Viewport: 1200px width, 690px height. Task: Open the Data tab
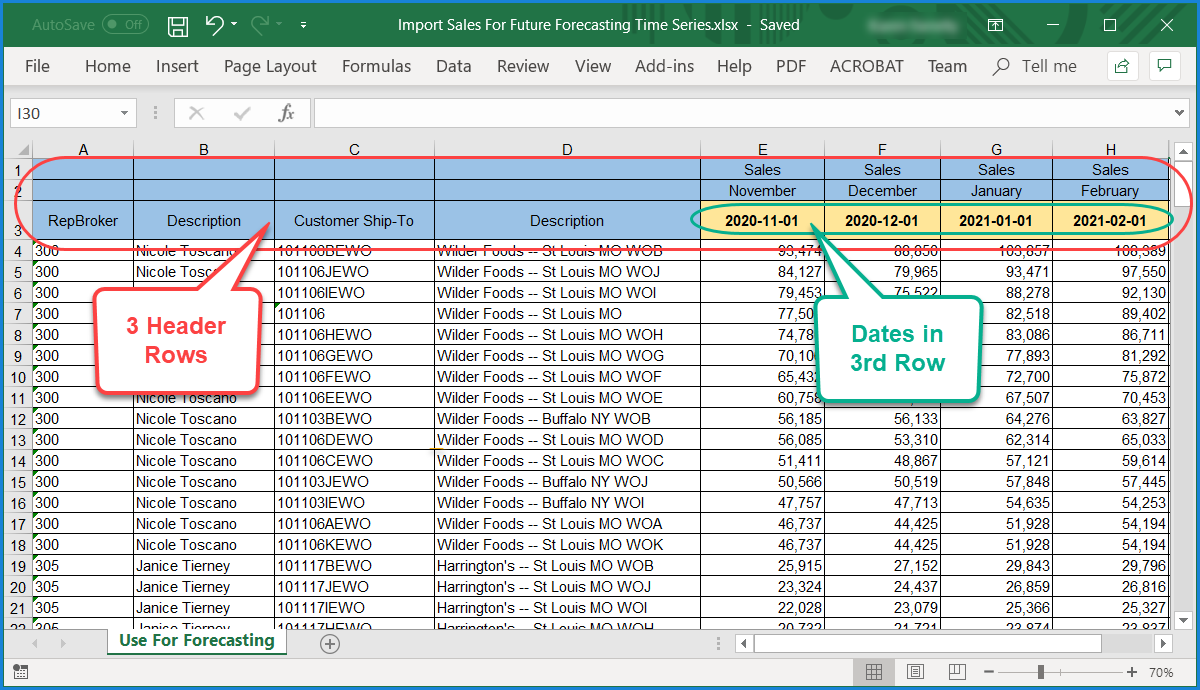point(454,66)
